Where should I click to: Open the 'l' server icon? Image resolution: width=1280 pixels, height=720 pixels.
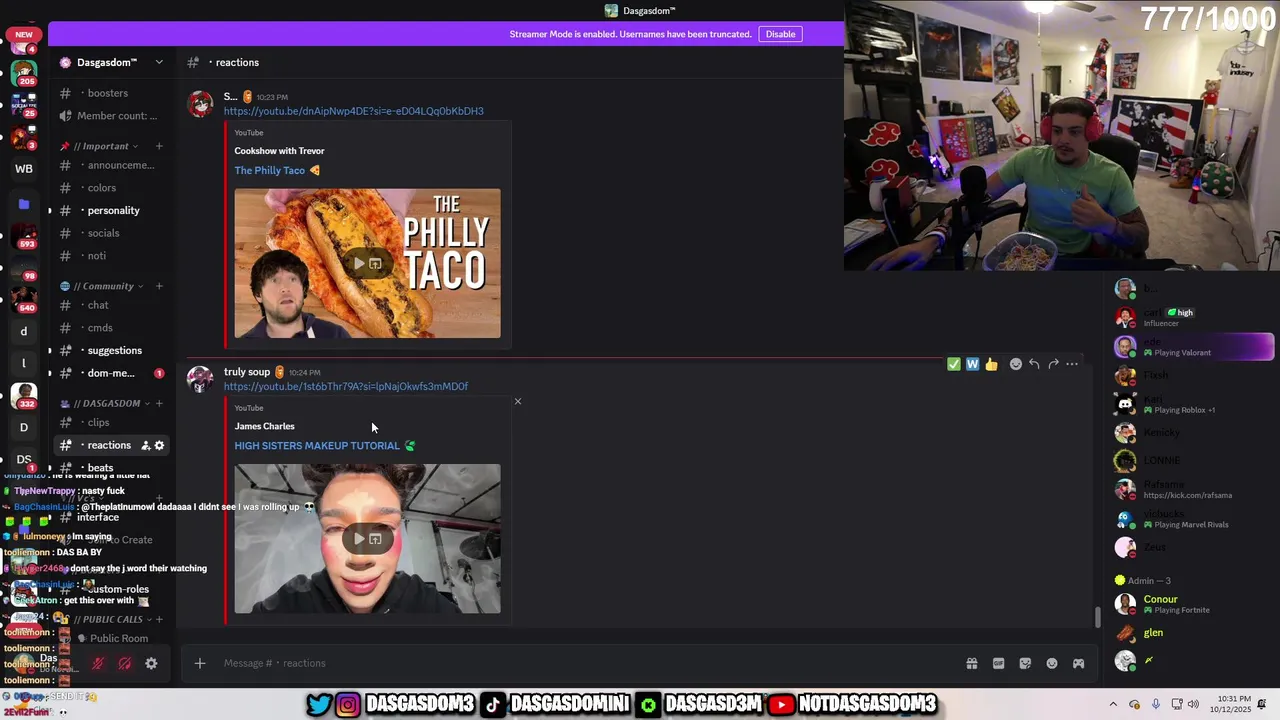click(24, 363)
